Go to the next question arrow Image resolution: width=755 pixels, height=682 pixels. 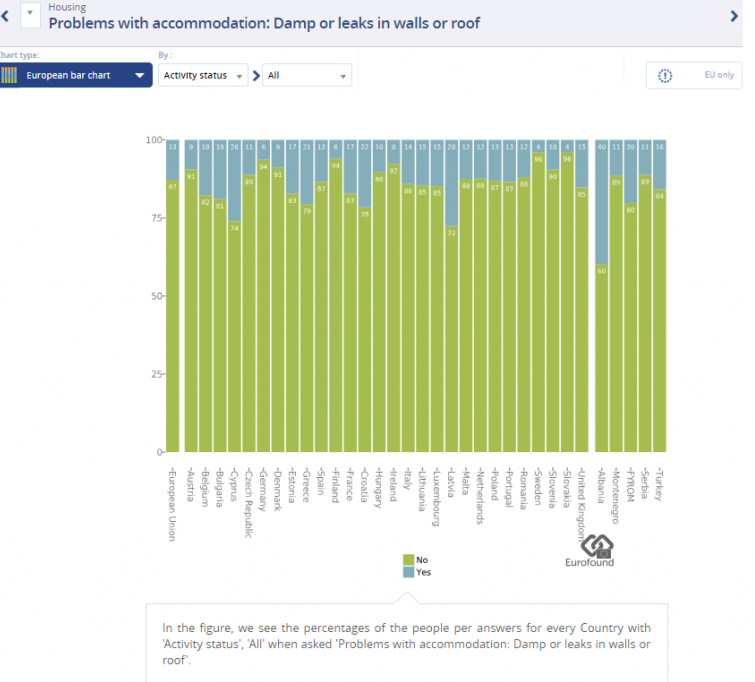pyautogui.click(x=735, y=15)
